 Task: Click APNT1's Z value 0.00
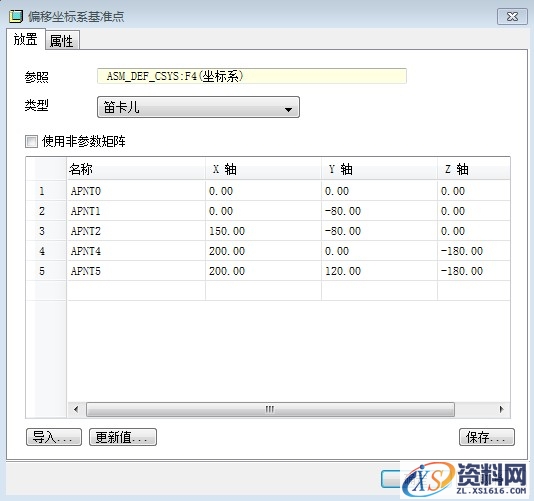(x=474, y=211)
